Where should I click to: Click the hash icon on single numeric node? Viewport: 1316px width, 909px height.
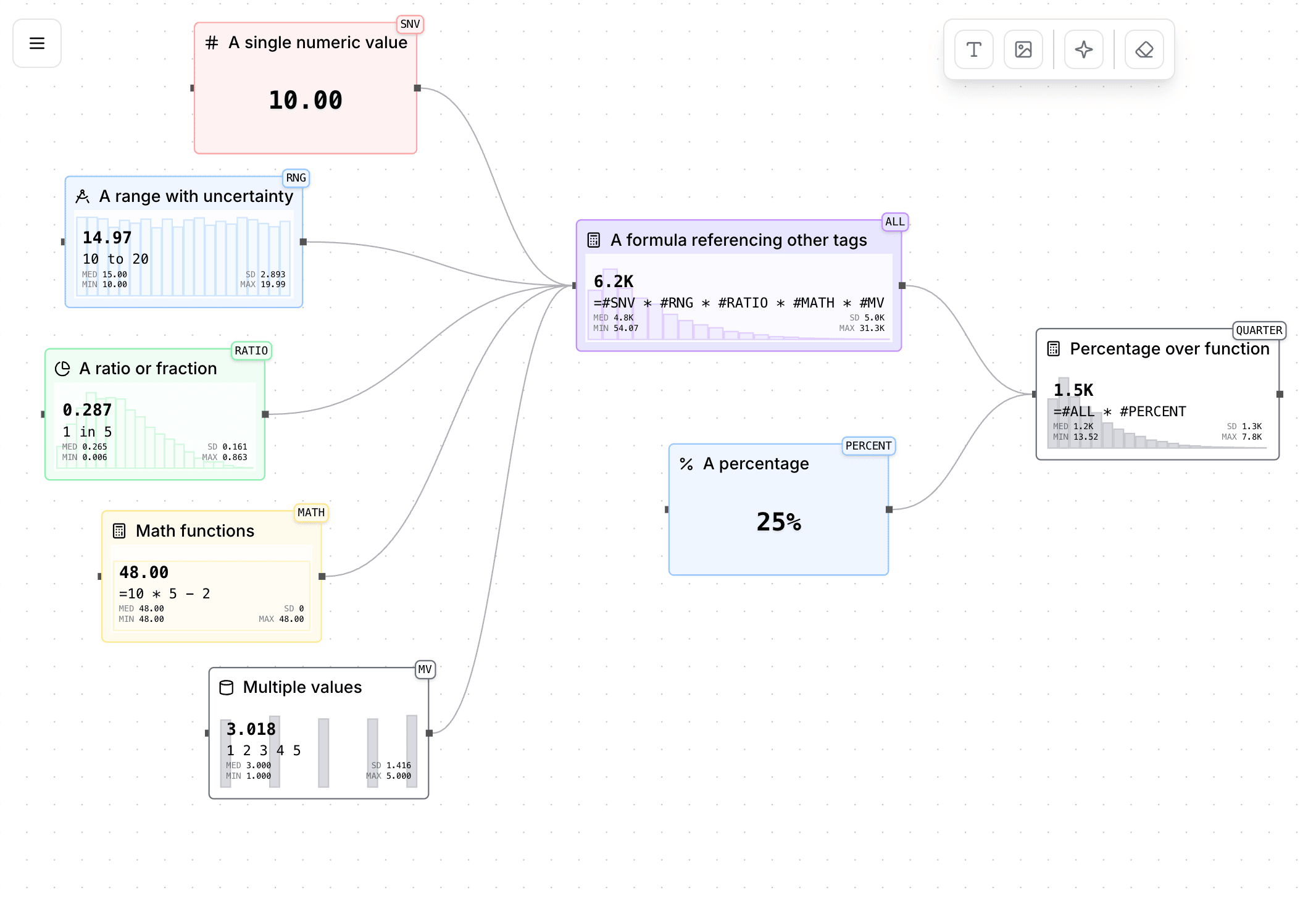coord(212,43)
